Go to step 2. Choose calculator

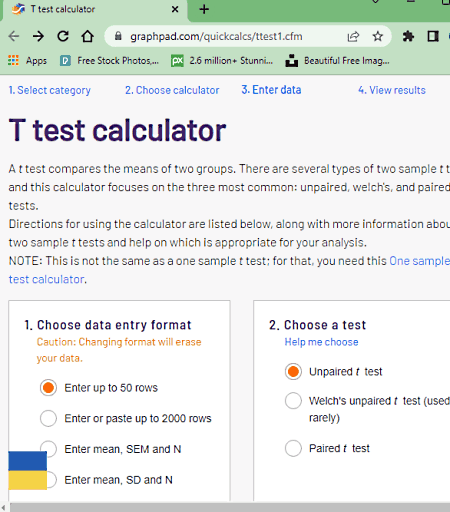coord(172,90)
